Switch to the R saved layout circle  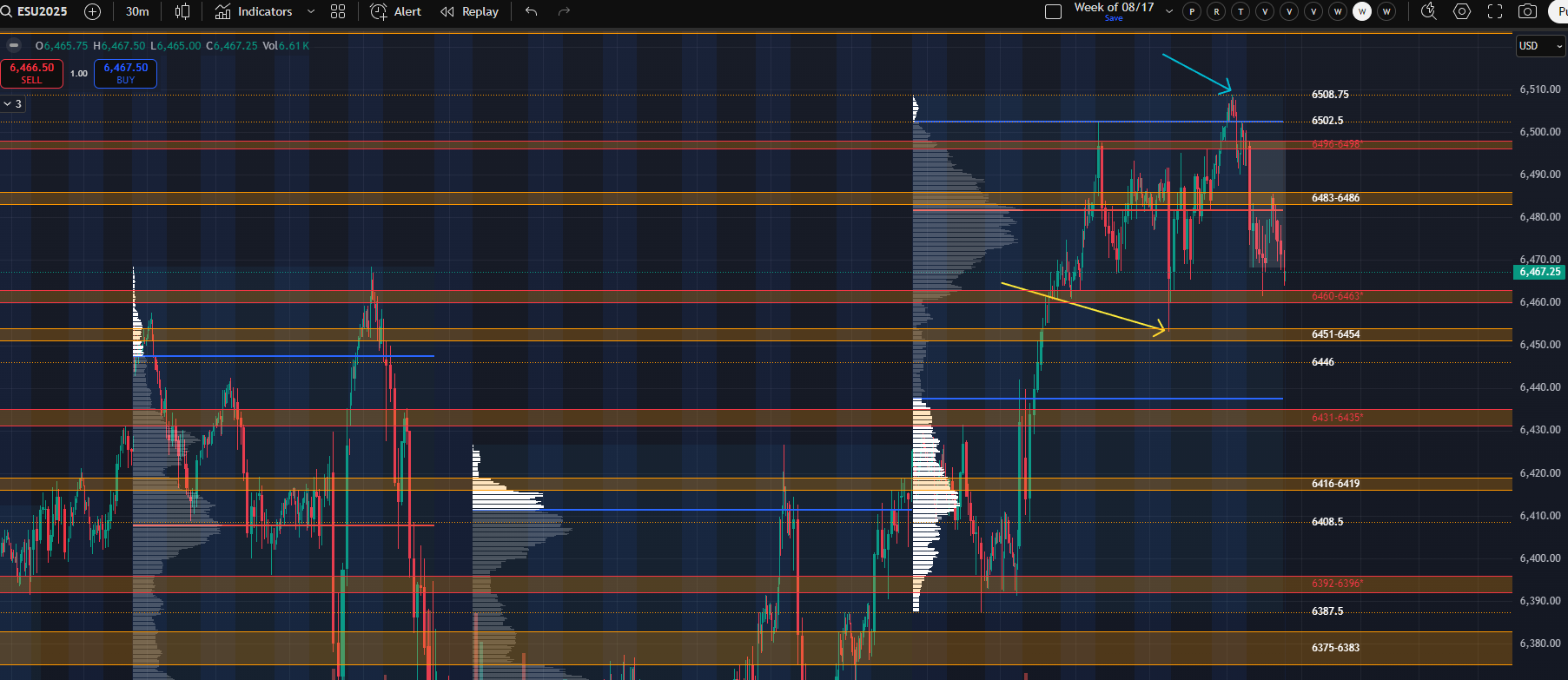[1216, 11]
